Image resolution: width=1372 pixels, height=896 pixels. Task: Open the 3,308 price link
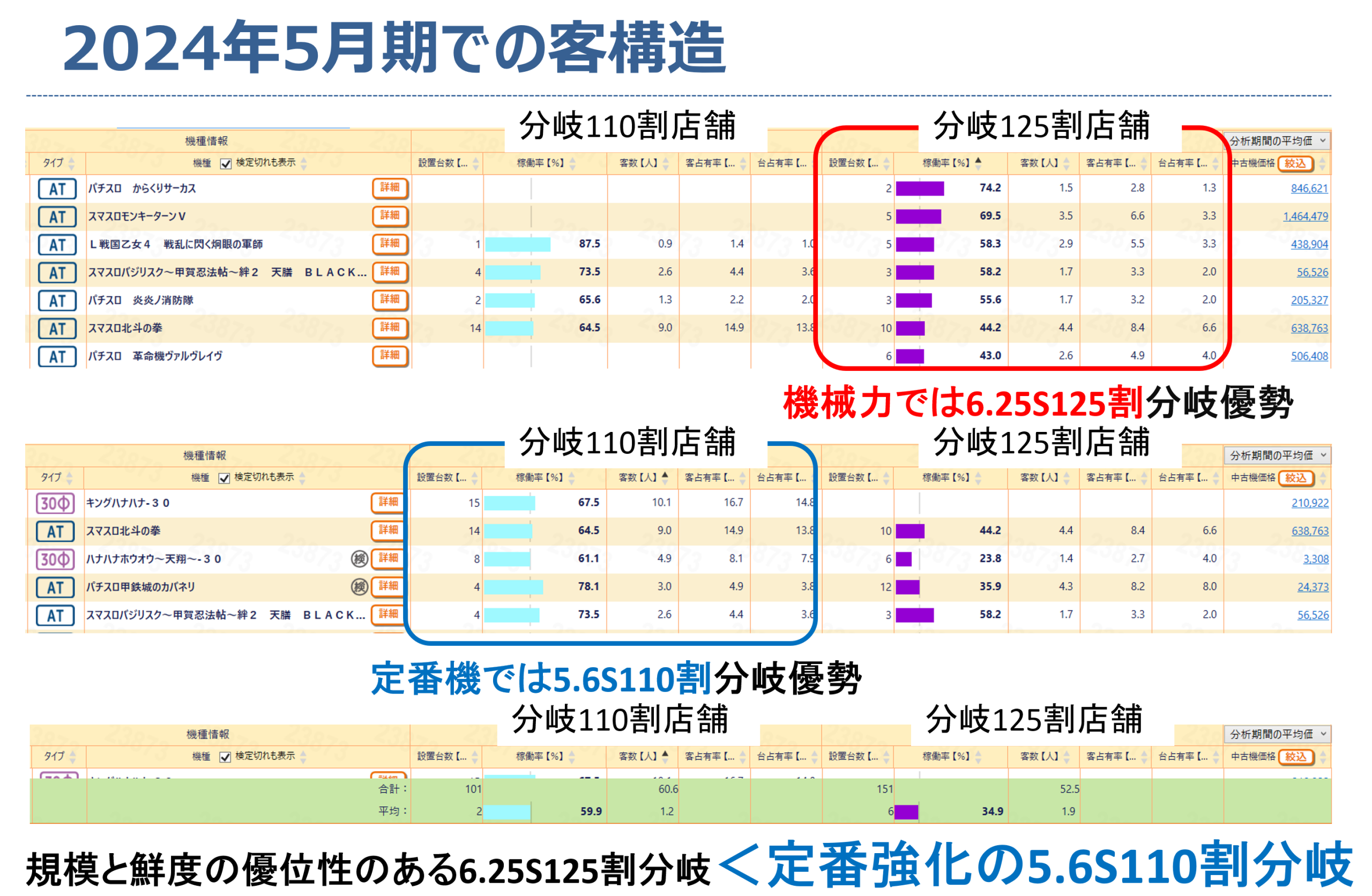click(1316, 559)
